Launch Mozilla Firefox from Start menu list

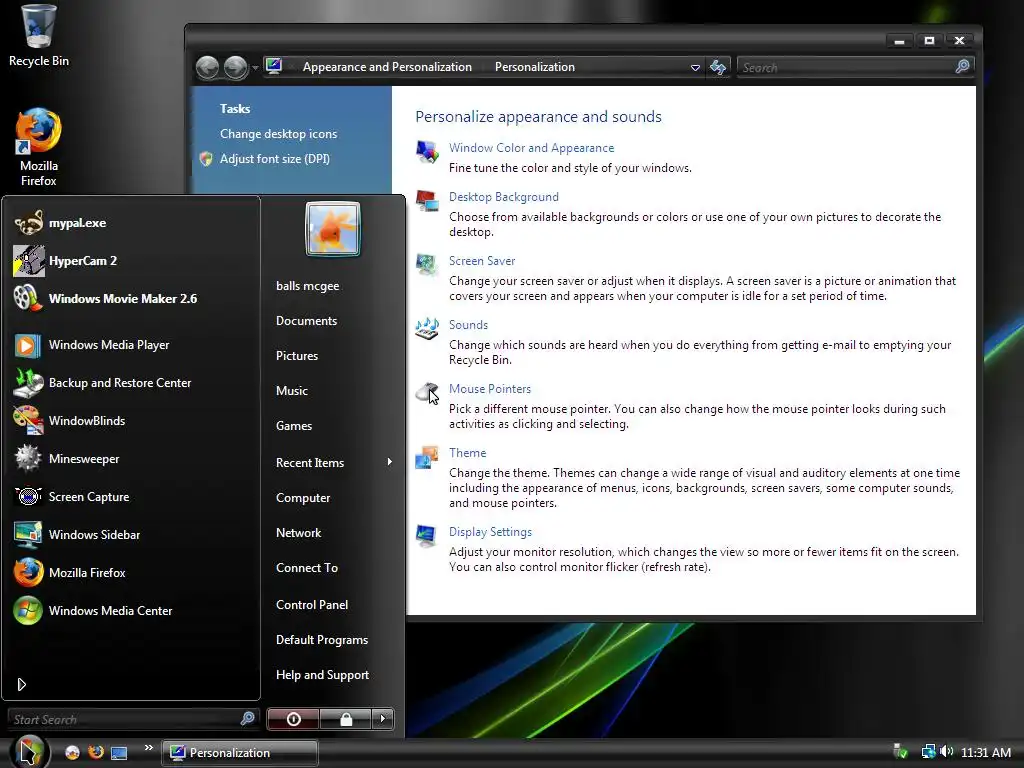[x=131, y=572]
